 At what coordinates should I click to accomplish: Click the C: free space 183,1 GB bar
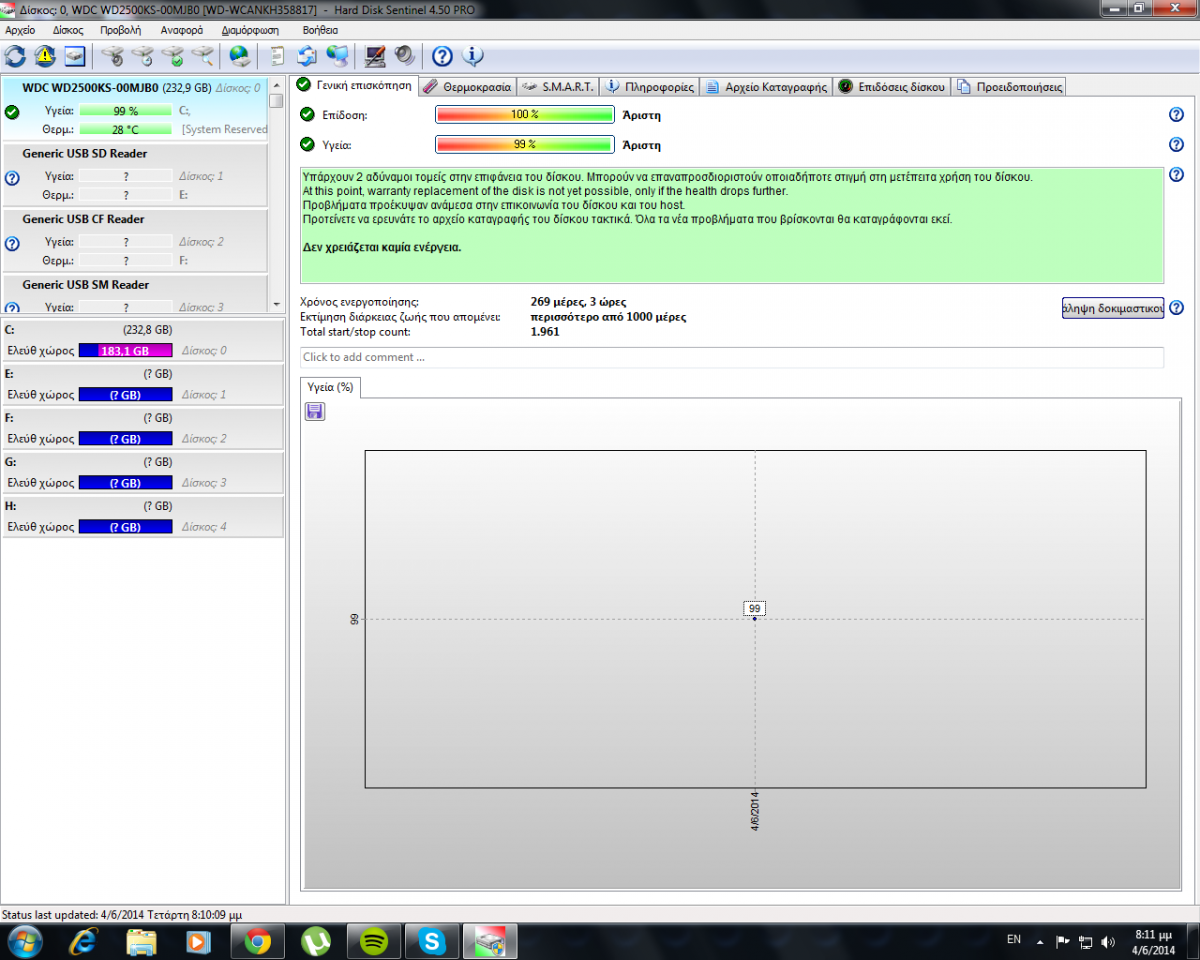tap(125, 351)
